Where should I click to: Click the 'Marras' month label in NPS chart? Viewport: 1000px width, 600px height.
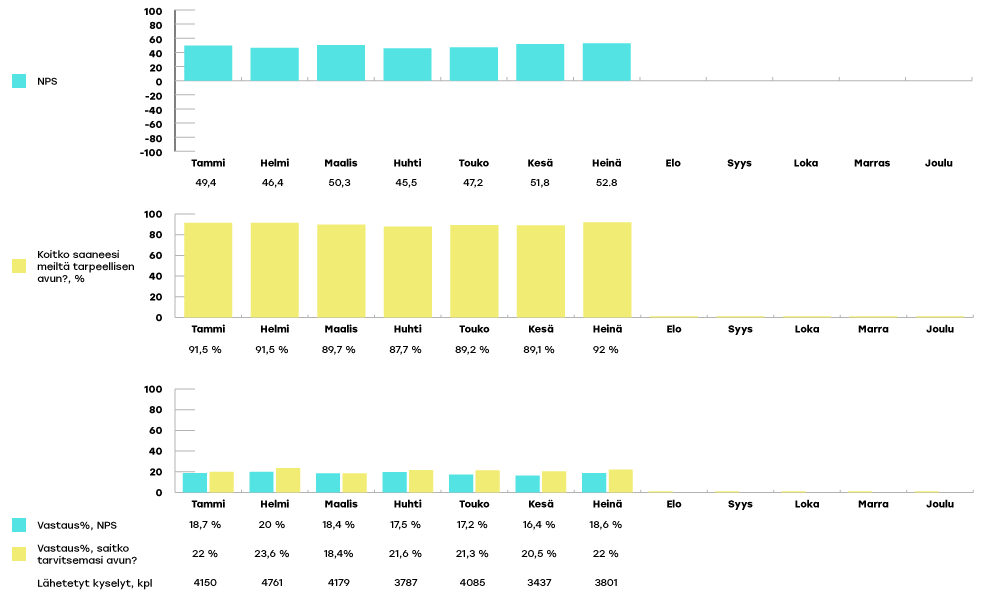tap(872, 163)
